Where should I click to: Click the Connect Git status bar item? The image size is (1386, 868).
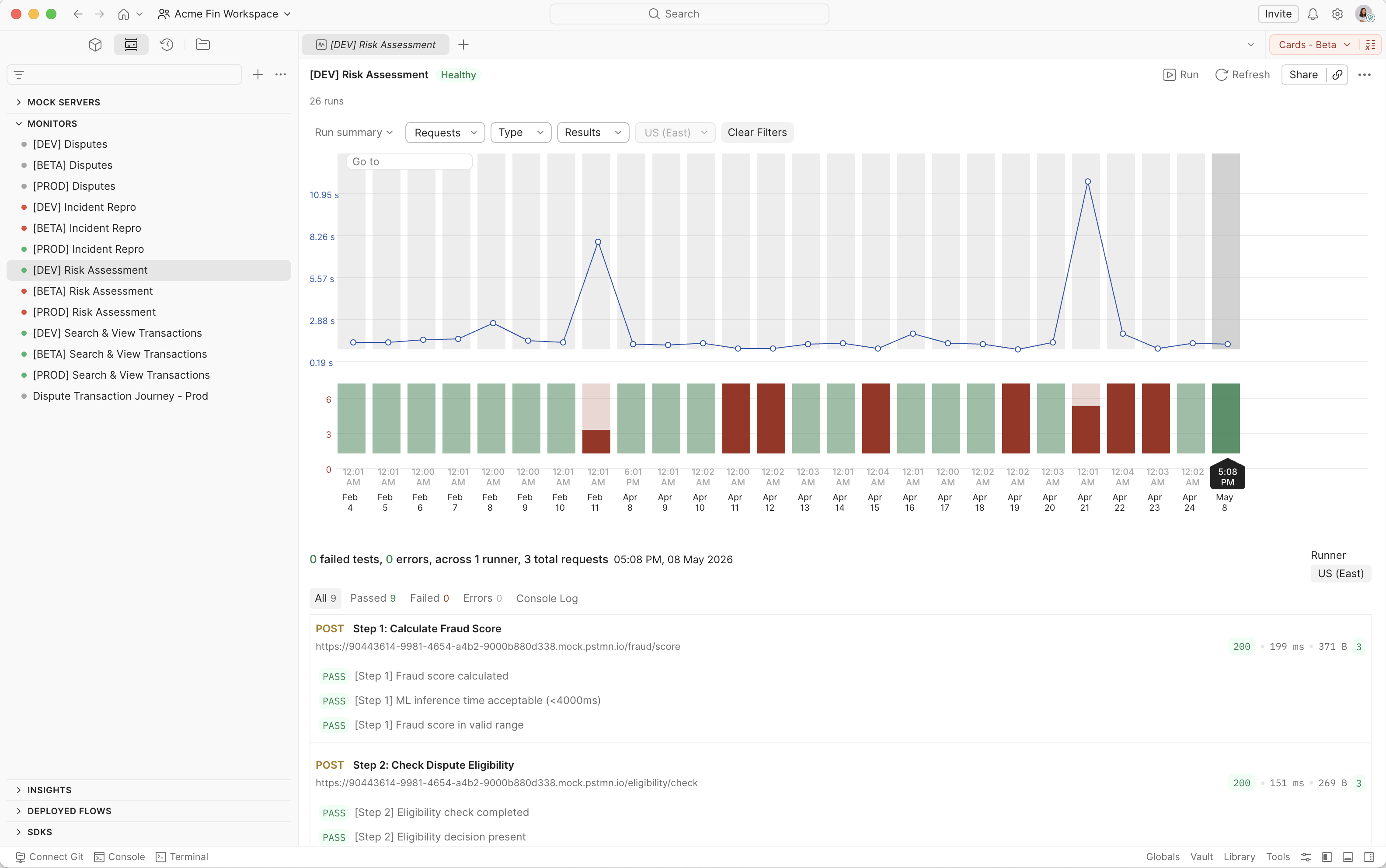click(49, 857)
